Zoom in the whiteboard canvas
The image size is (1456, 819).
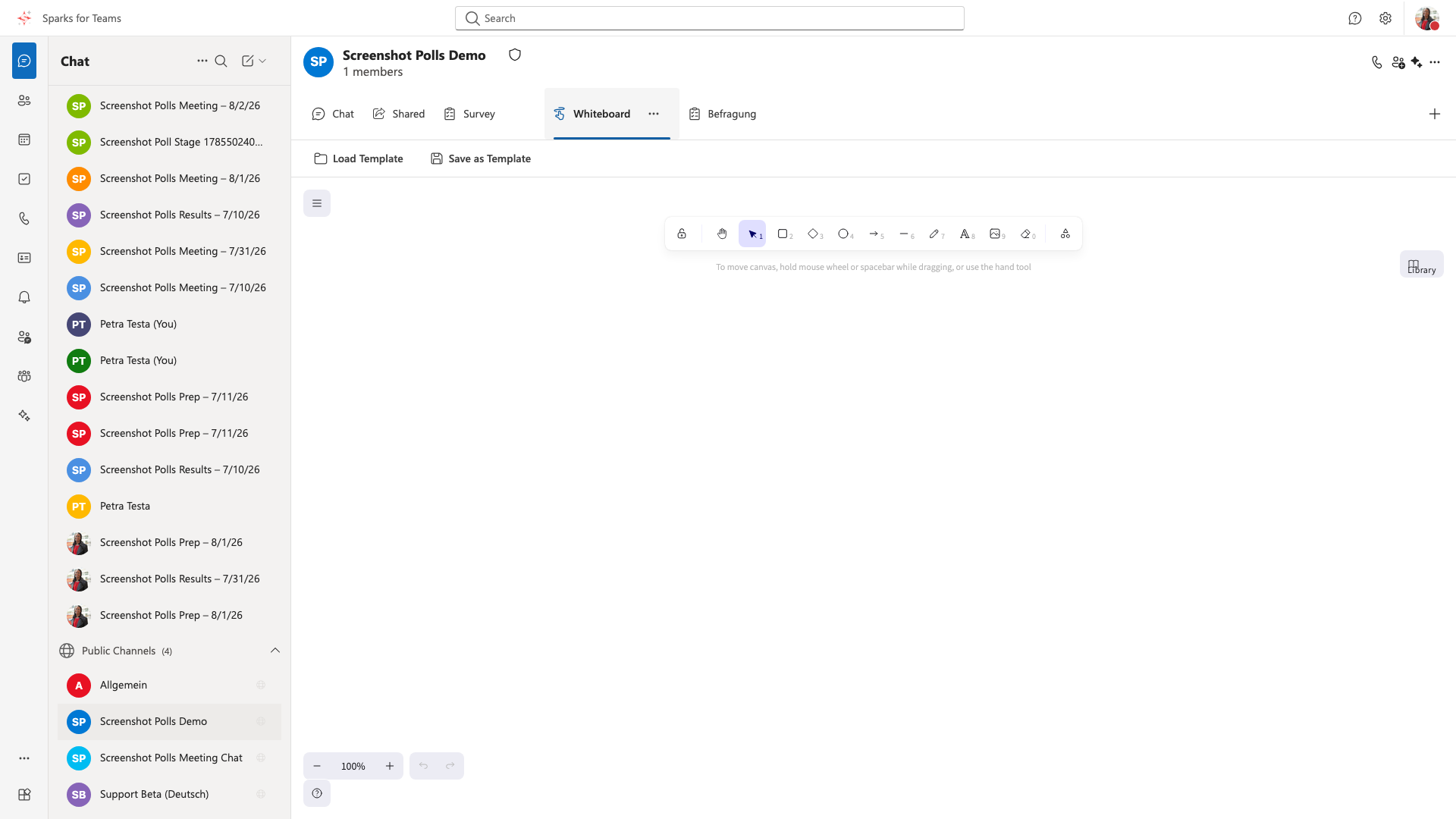[x=390, y=766]
